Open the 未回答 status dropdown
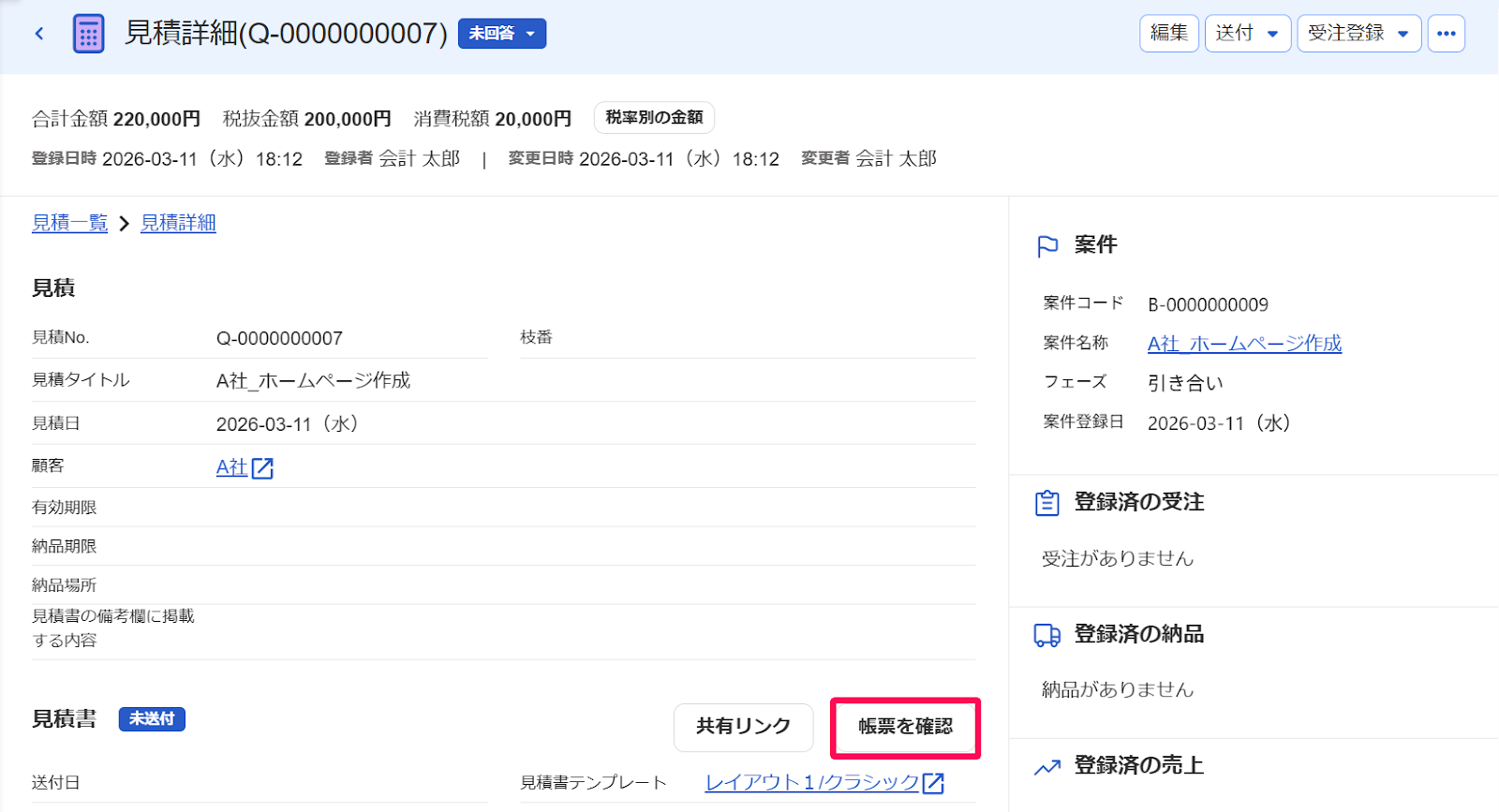 [x=502, y=34]
